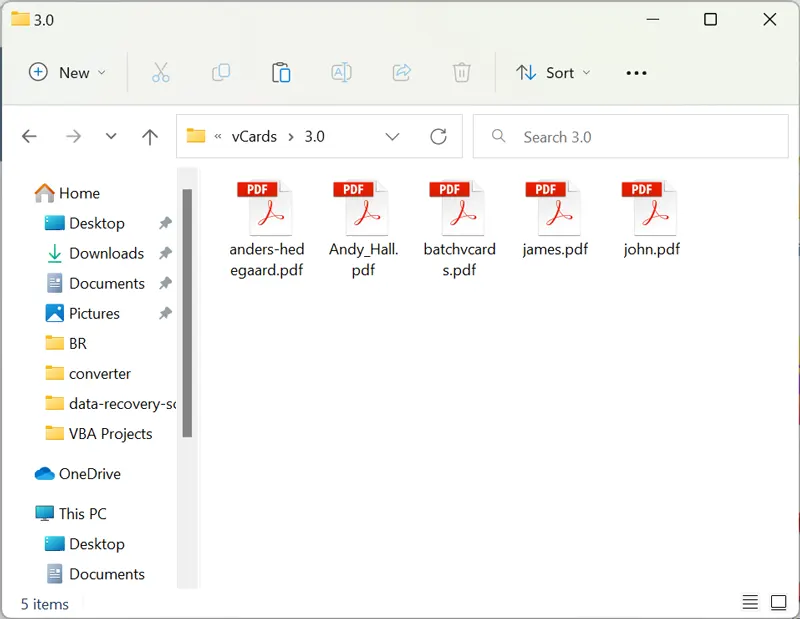Click the Paste clipboard icon

(281, 72)
